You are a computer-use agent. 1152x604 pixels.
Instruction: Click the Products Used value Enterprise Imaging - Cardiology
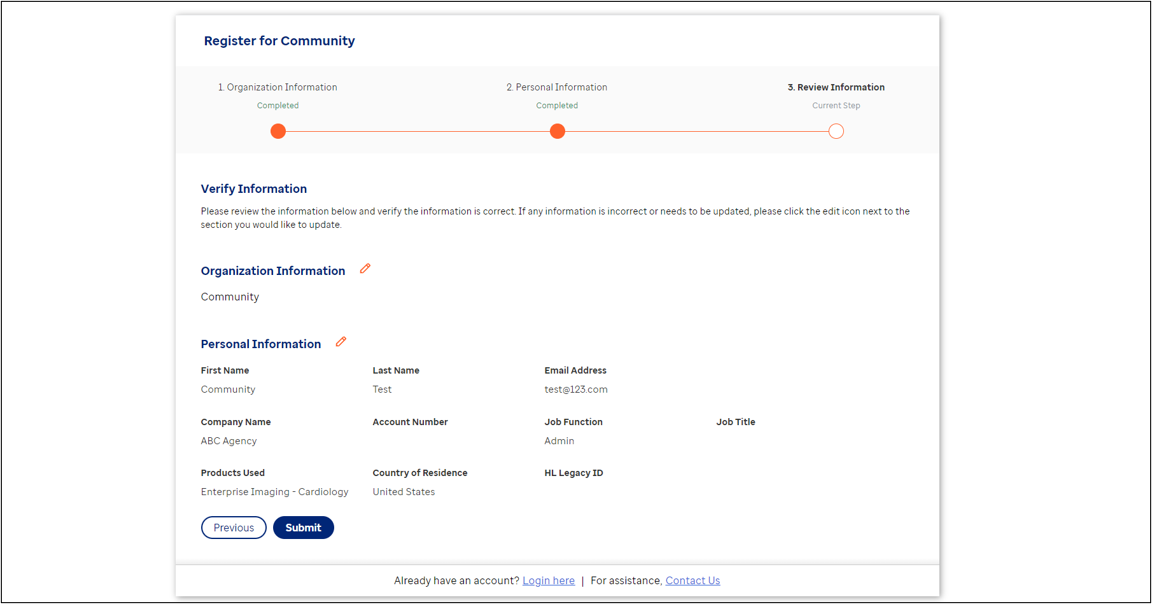pos(274,491)
